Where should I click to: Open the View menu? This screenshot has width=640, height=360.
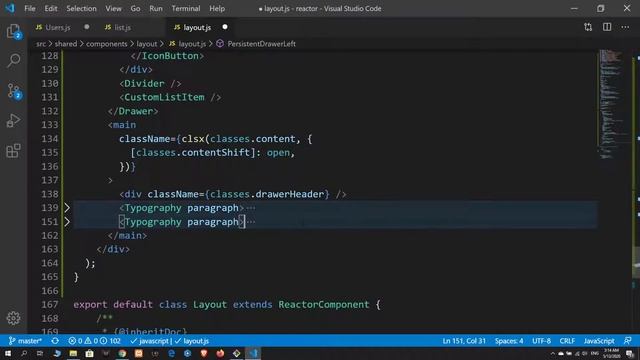[x=113, y=8]
